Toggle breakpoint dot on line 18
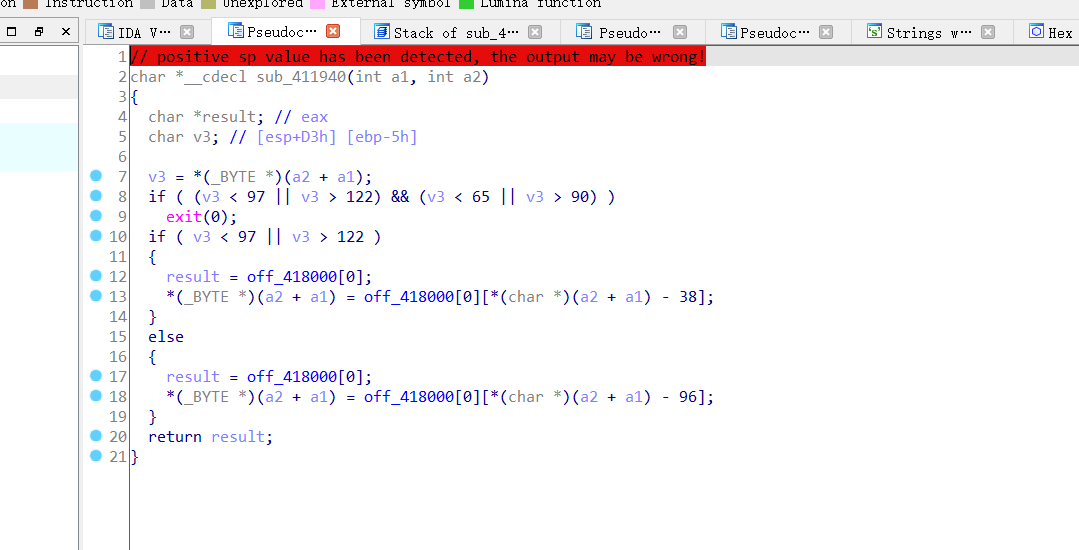This screenshot has height=550, width=1079. pos(96,396)
